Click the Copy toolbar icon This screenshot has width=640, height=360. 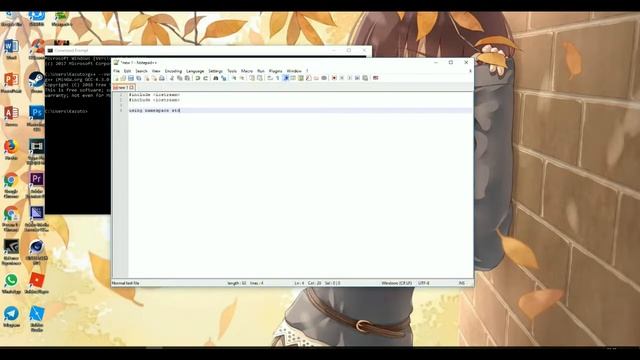click(180, 78)
